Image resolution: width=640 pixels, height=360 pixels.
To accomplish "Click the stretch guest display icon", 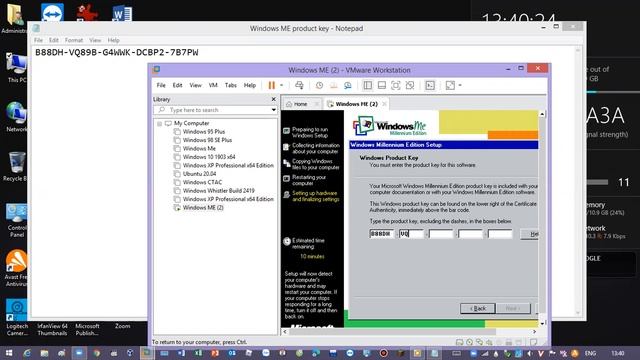I will 450,85.
